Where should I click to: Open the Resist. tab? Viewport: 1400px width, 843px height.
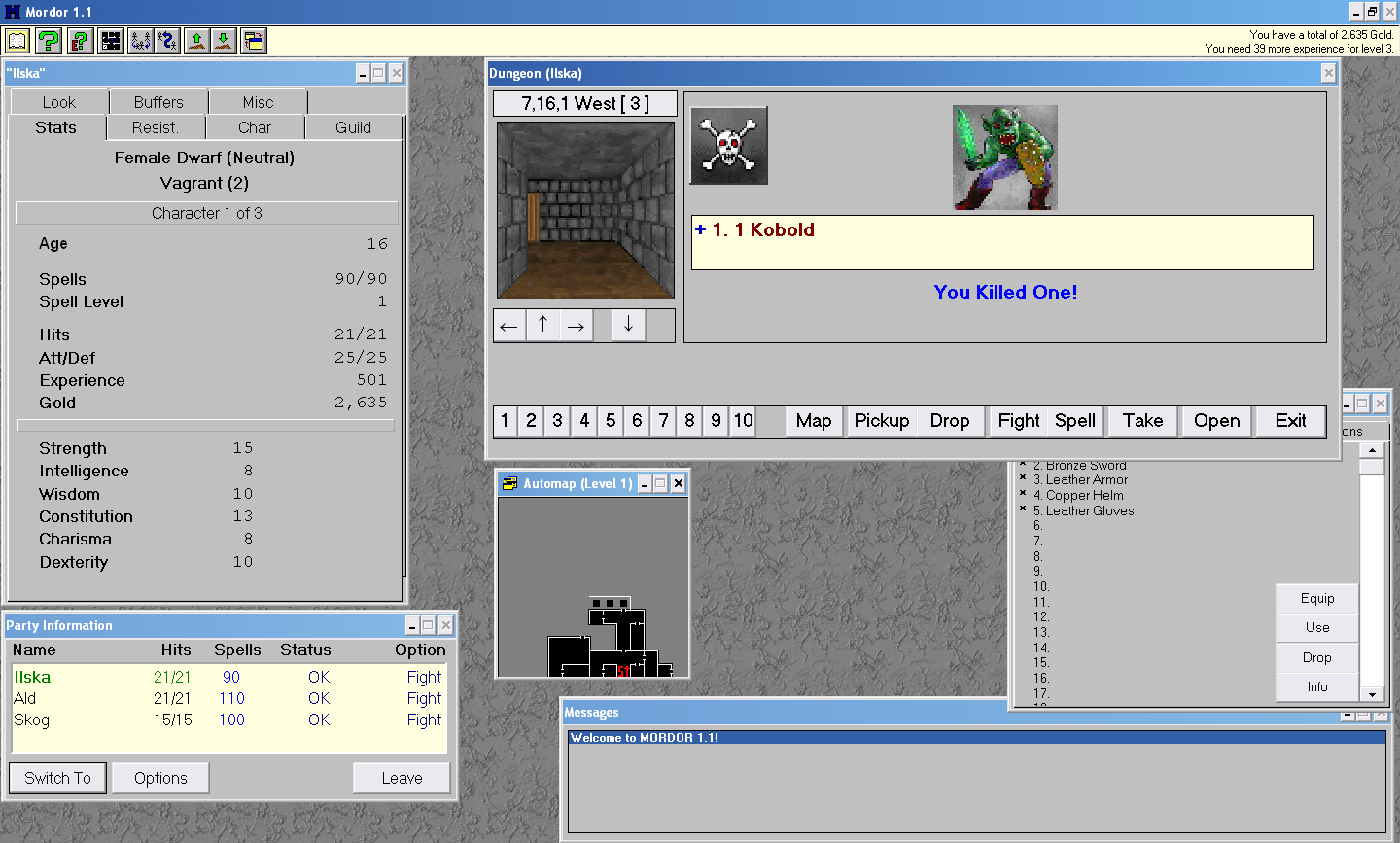[x=156, y=127]
